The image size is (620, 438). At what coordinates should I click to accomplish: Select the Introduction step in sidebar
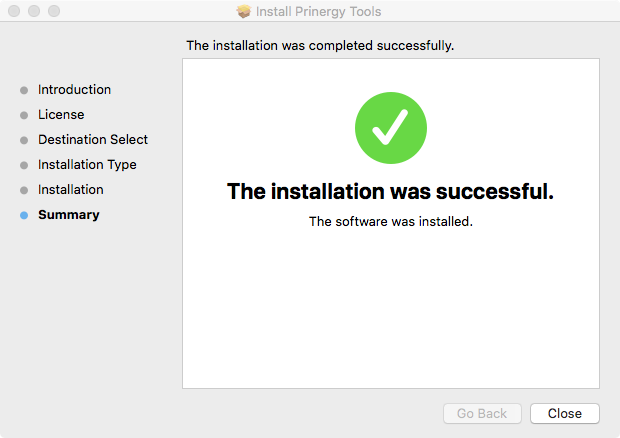pyautogui.click(x=75, y=90)
